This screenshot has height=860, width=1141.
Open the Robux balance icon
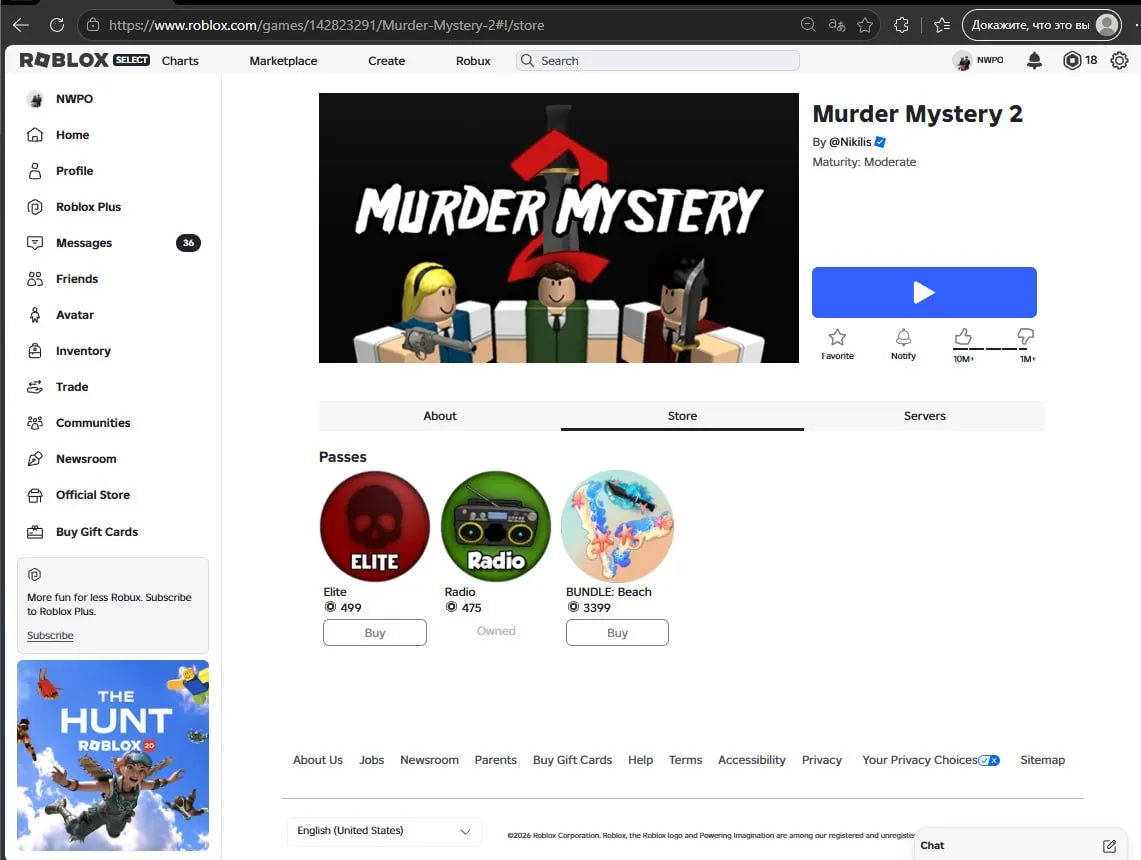tap(1072, 60)
